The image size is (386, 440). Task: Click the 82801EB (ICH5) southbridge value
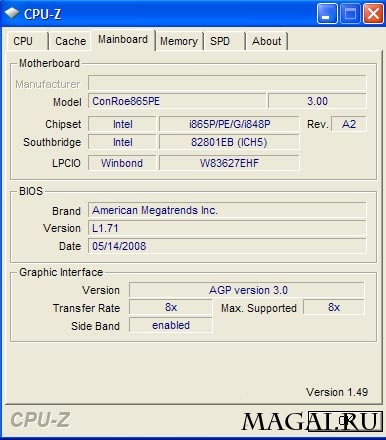[x=229, y=142]
